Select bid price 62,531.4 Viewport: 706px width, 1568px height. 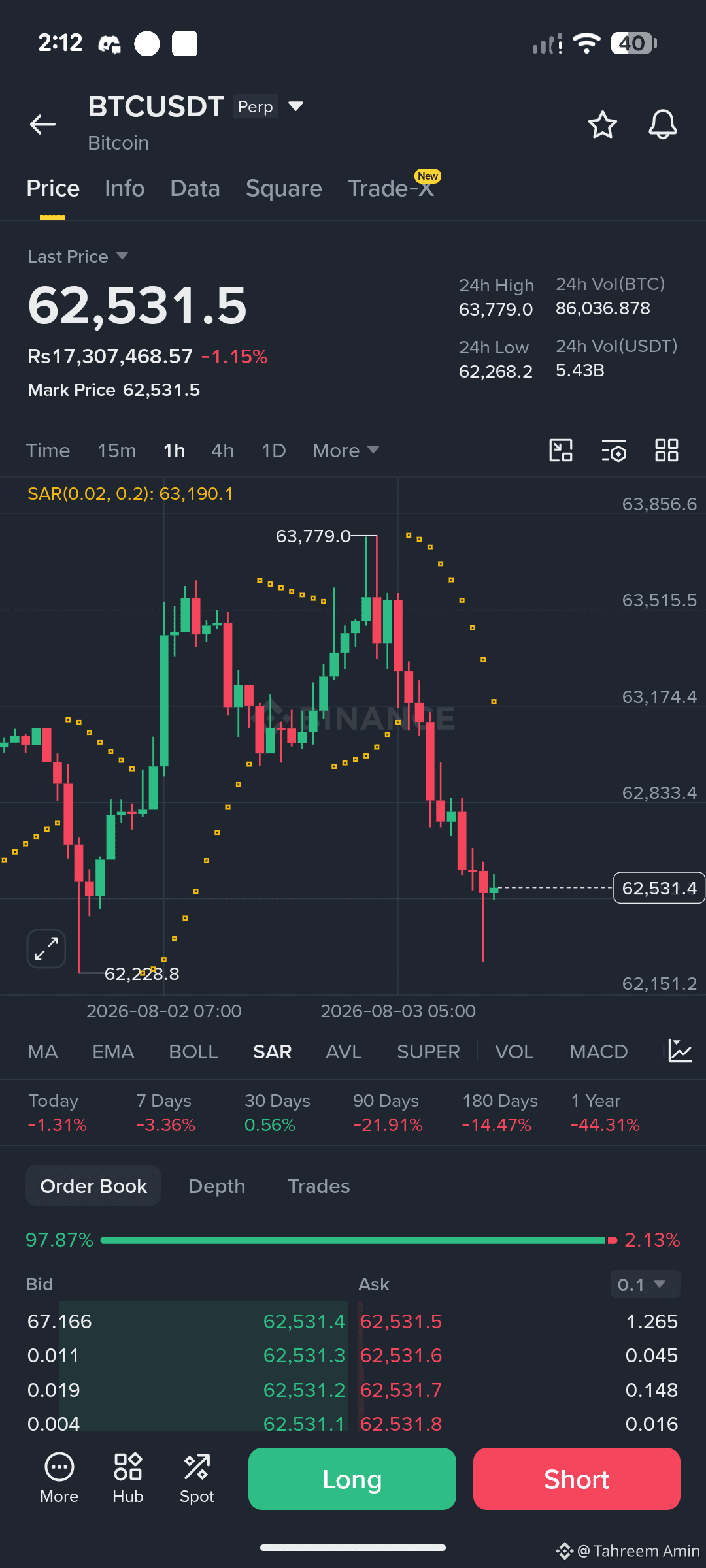click(304, 1321)
